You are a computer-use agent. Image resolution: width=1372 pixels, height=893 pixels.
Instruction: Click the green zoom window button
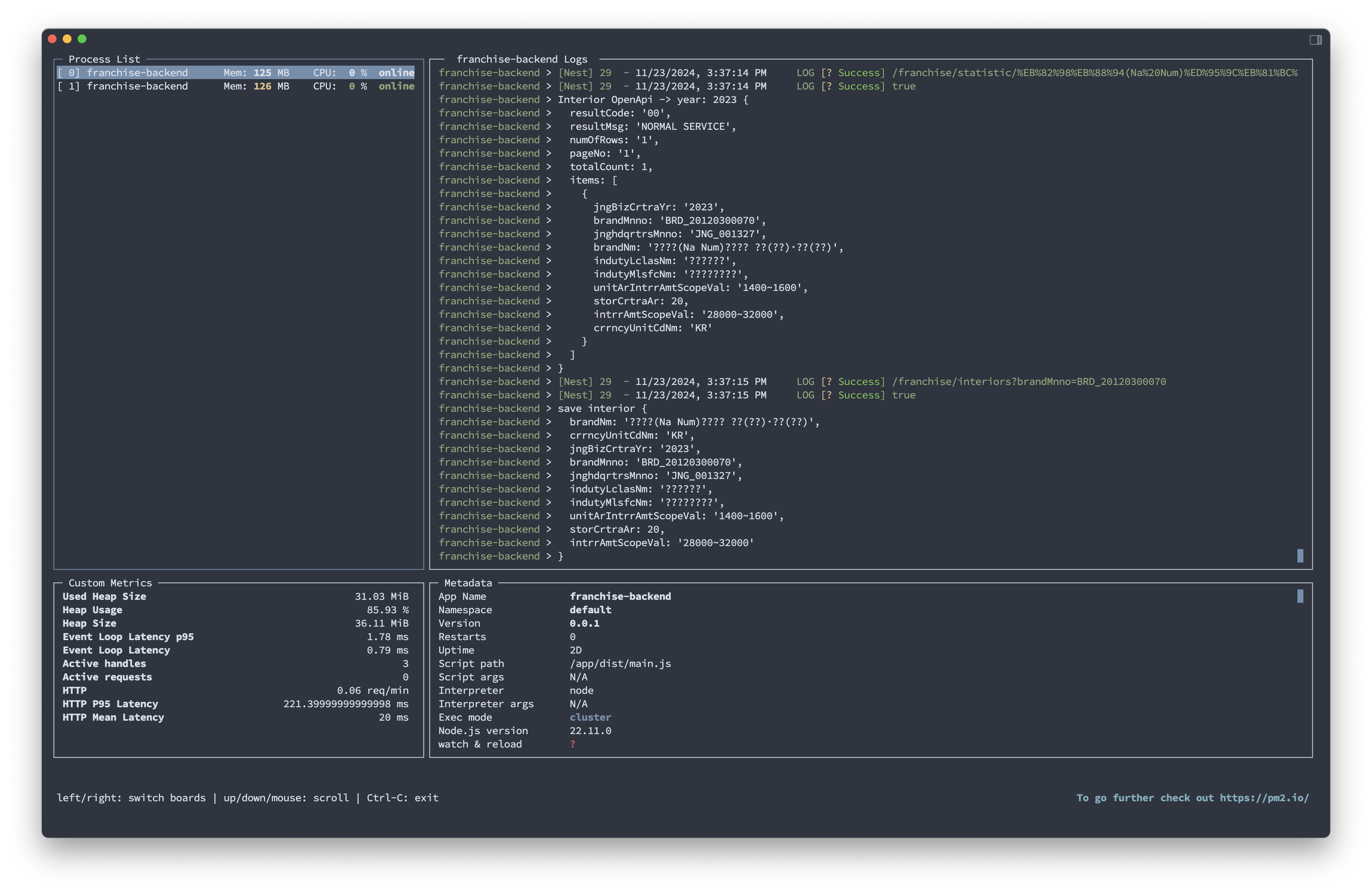coord(82,39)
